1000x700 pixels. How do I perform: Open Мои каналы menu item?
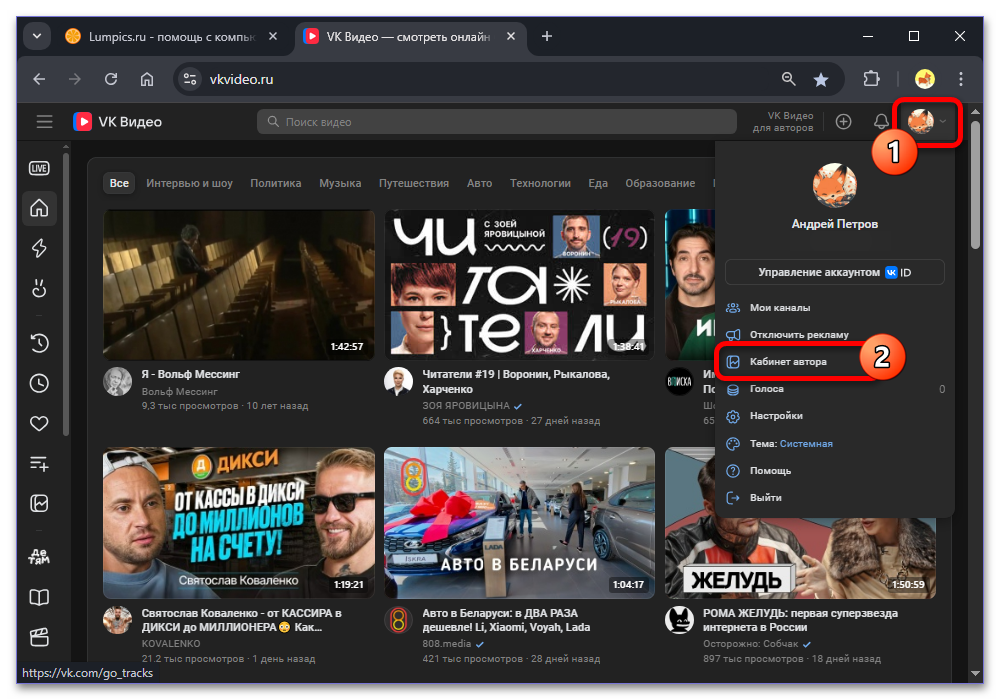tap(834, 307)
